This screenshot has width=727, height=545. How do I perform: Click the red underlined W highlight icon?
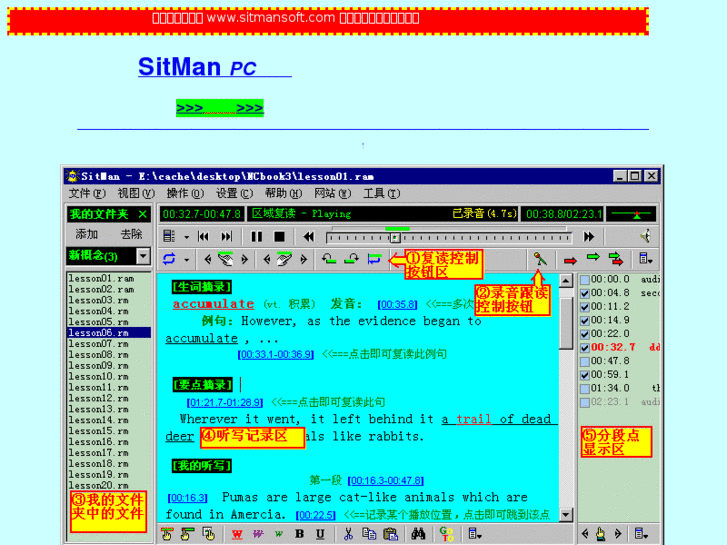coord(237,534)
